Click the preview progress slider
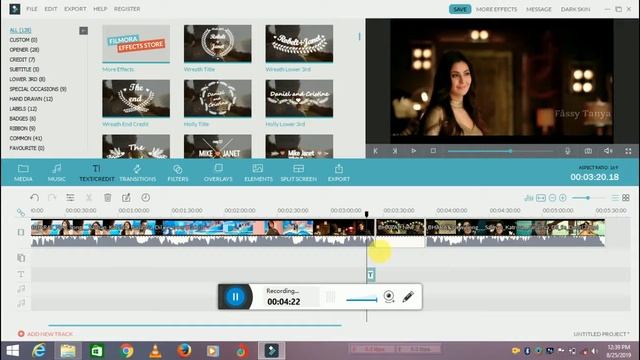This screenshot has width=640, height=360. pyautogui.click(x=500, y=151)
